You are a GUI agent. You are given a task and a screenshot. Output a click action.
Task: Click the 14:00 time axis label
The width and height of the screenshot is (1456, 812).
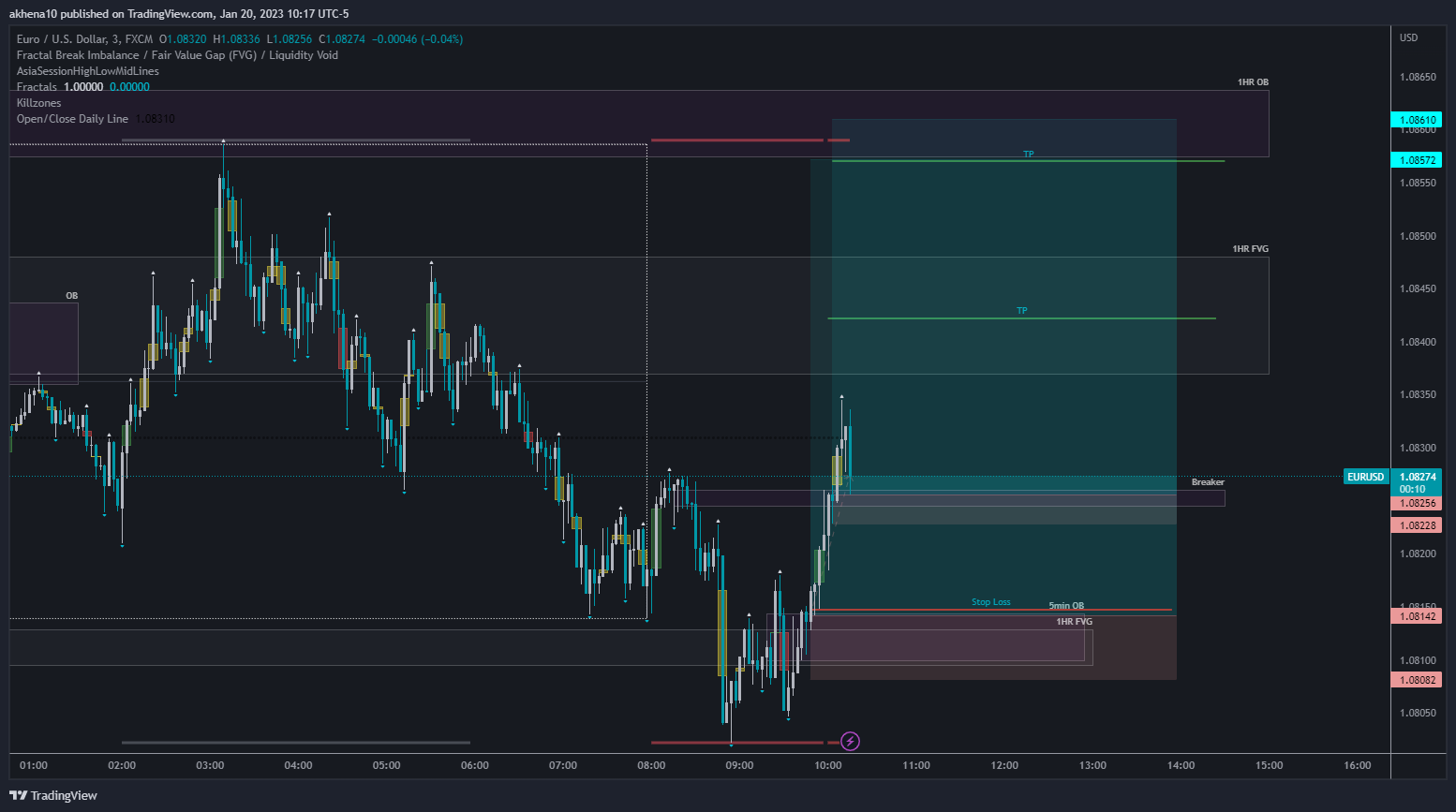(1181, 765)
